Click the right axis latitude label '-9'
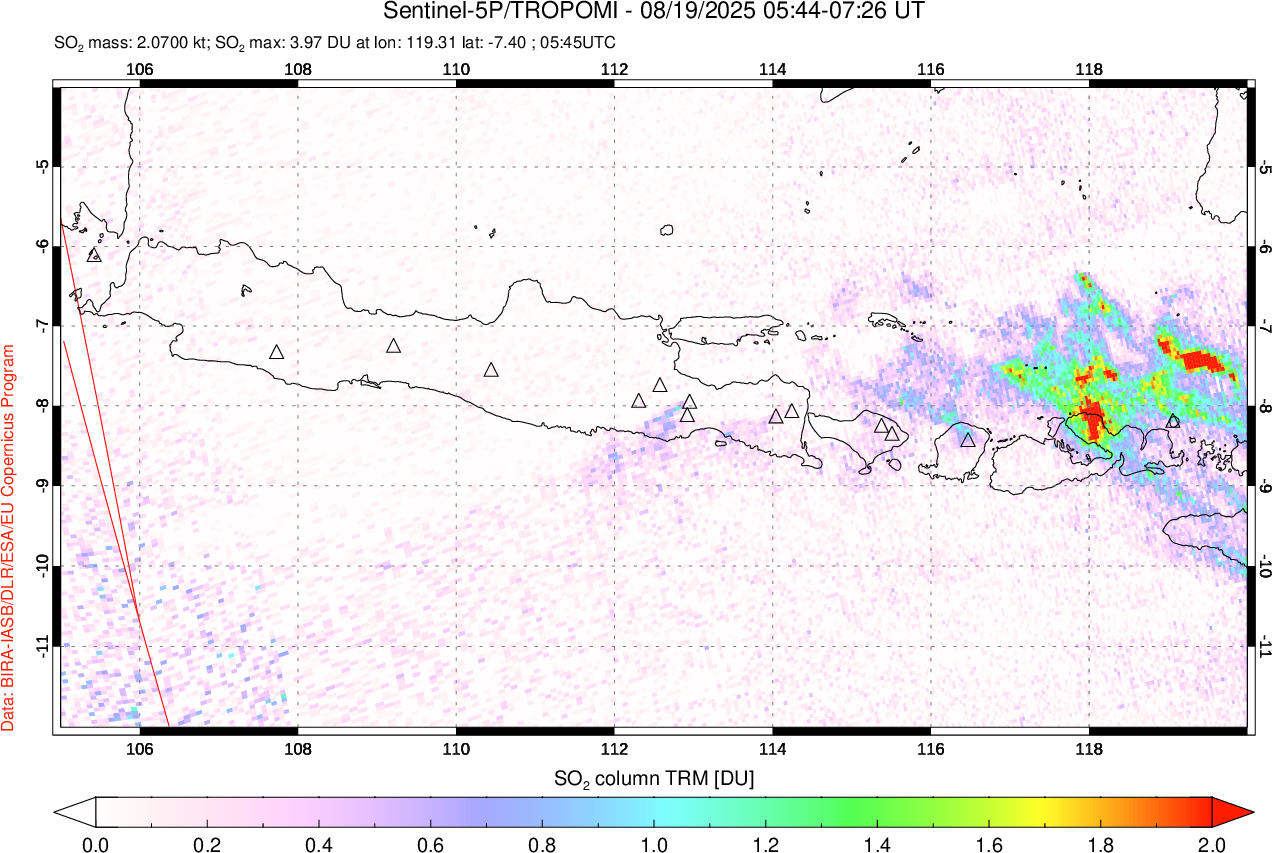Screen dimensions: 1272x853 (x=1265, y=486)
